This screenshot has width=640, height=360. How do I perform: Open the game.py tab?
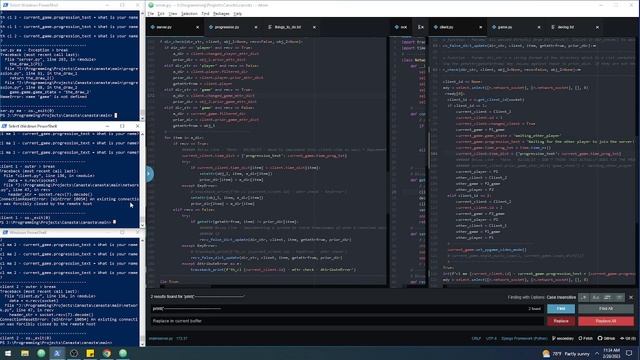click(x=516, y=27)
